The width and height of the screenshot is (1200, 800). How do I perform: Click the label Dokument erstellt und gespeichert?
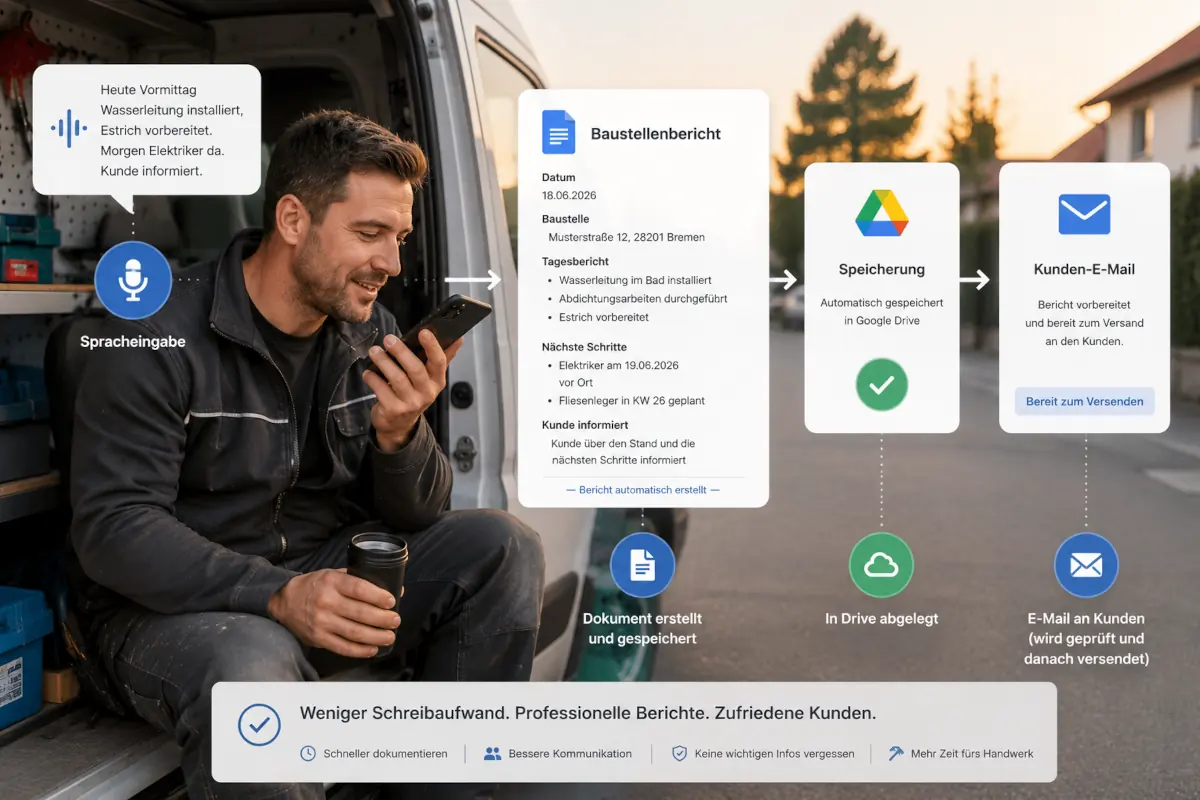[x=643, y=629]
